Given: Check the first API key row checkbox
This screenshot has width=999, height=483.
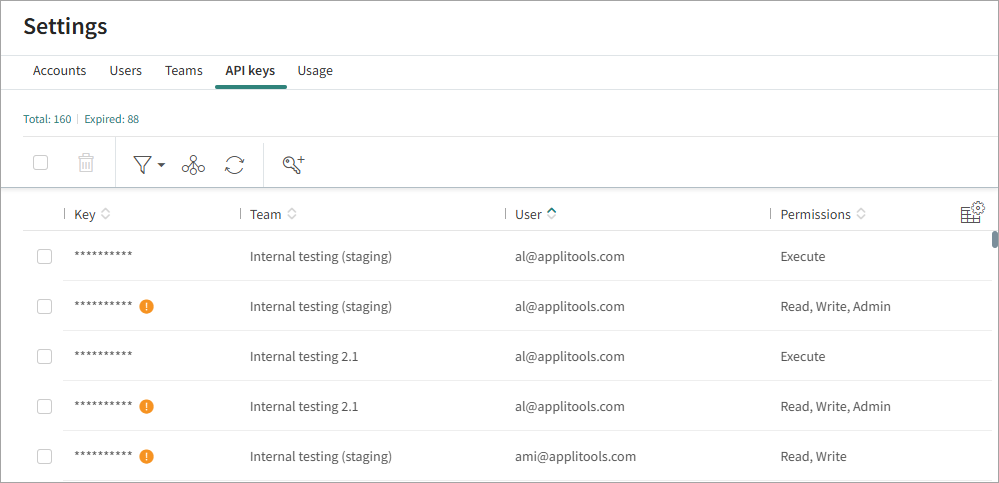Looking at the screenshot, I should [x=44, y=256].
